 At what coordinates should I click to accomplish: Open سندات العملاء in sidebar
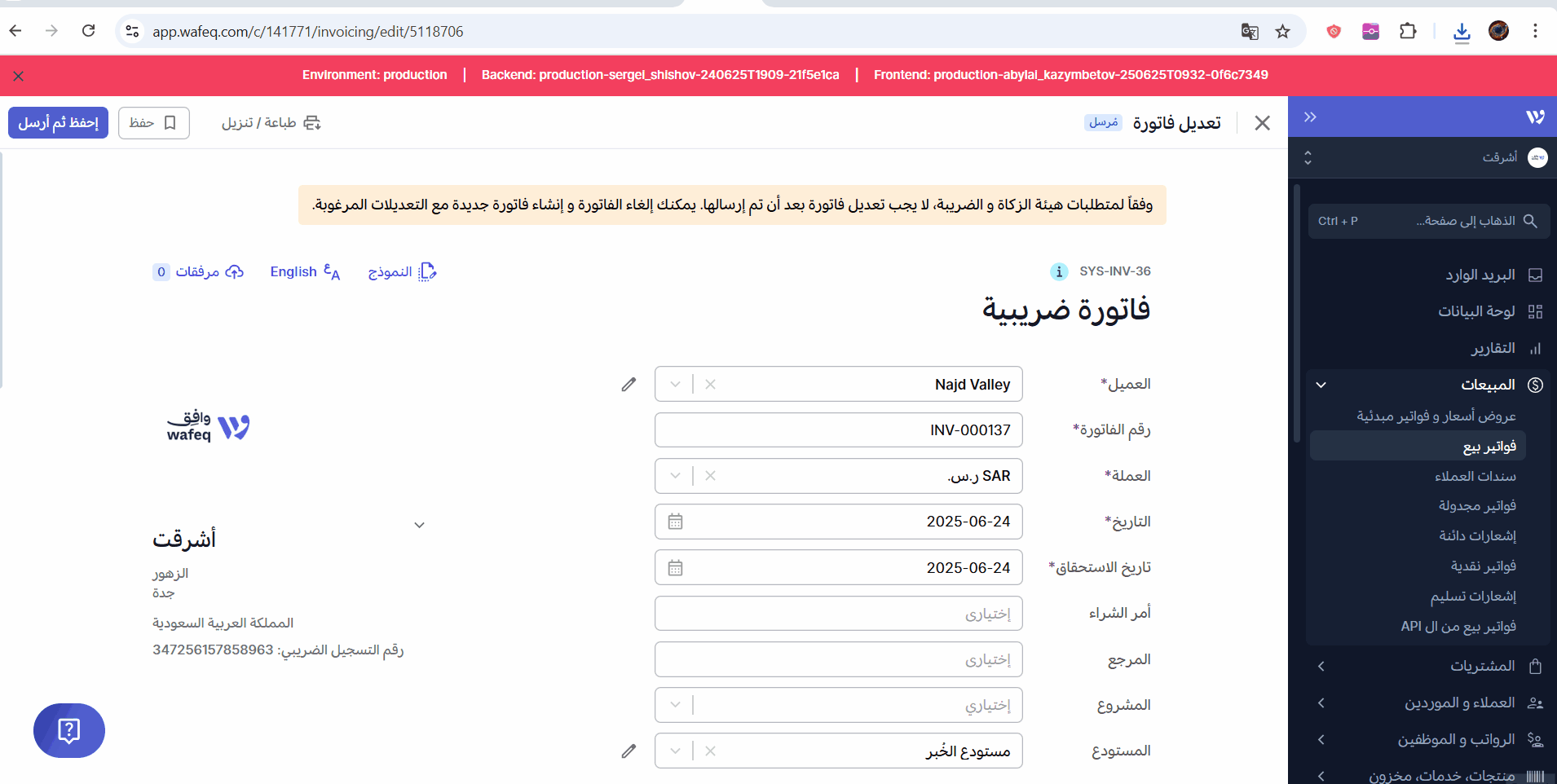point(1475,476)
